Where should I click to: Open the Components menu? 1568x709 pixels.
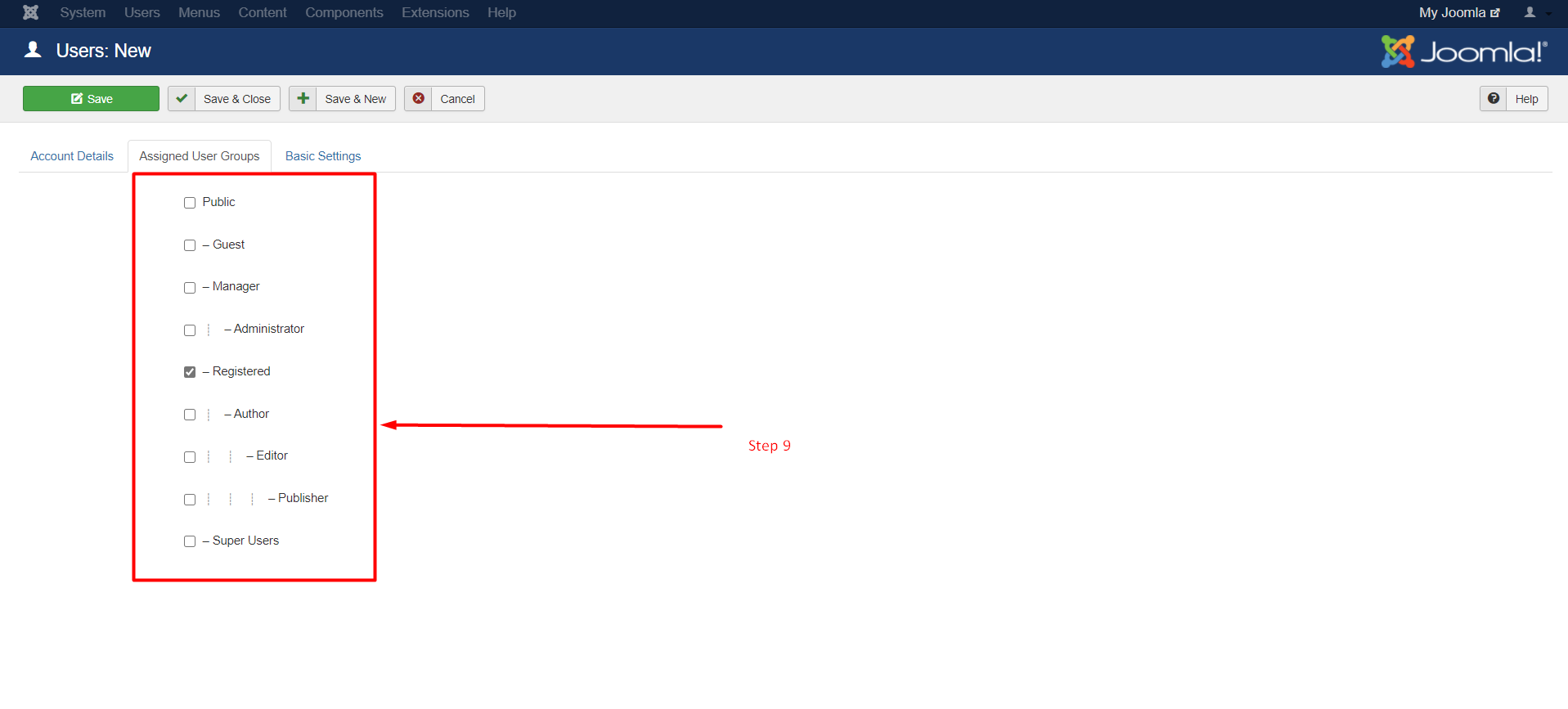344,12
